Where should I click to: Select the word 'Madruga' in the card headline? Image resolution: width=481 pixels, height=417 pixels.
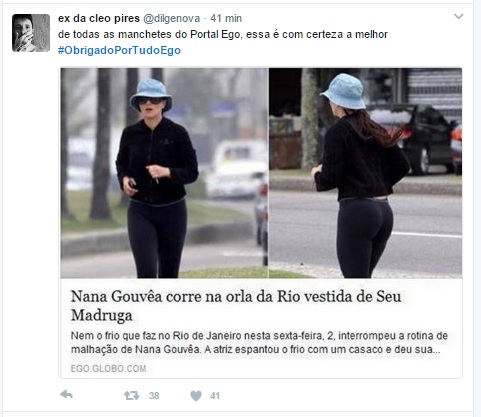coord(102,315)
